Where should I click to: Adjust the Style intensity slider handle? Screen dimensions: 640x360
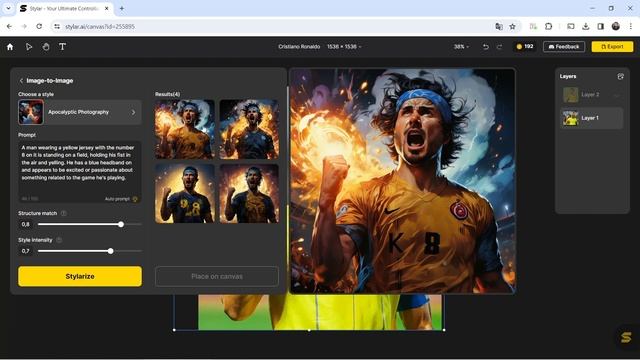coord(111,251)
